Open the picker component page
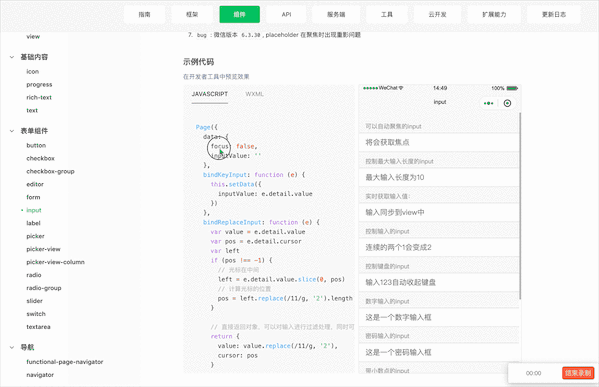The image size is (599, 387). (x=36, y=236)
